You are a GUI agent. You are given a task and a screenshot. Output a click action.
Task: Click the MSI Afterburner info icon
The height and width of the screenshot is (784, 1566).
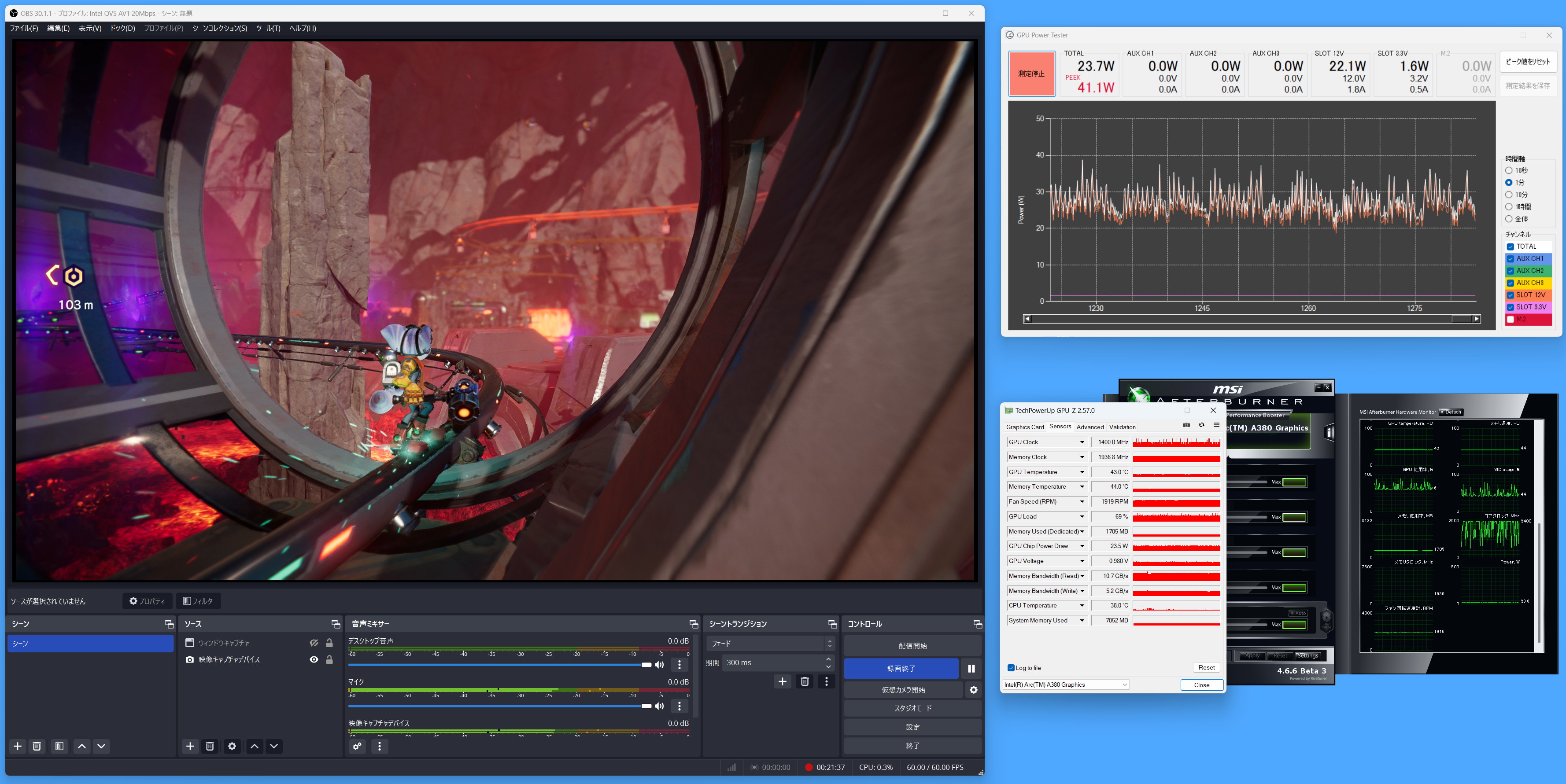tap(1330, 433)
